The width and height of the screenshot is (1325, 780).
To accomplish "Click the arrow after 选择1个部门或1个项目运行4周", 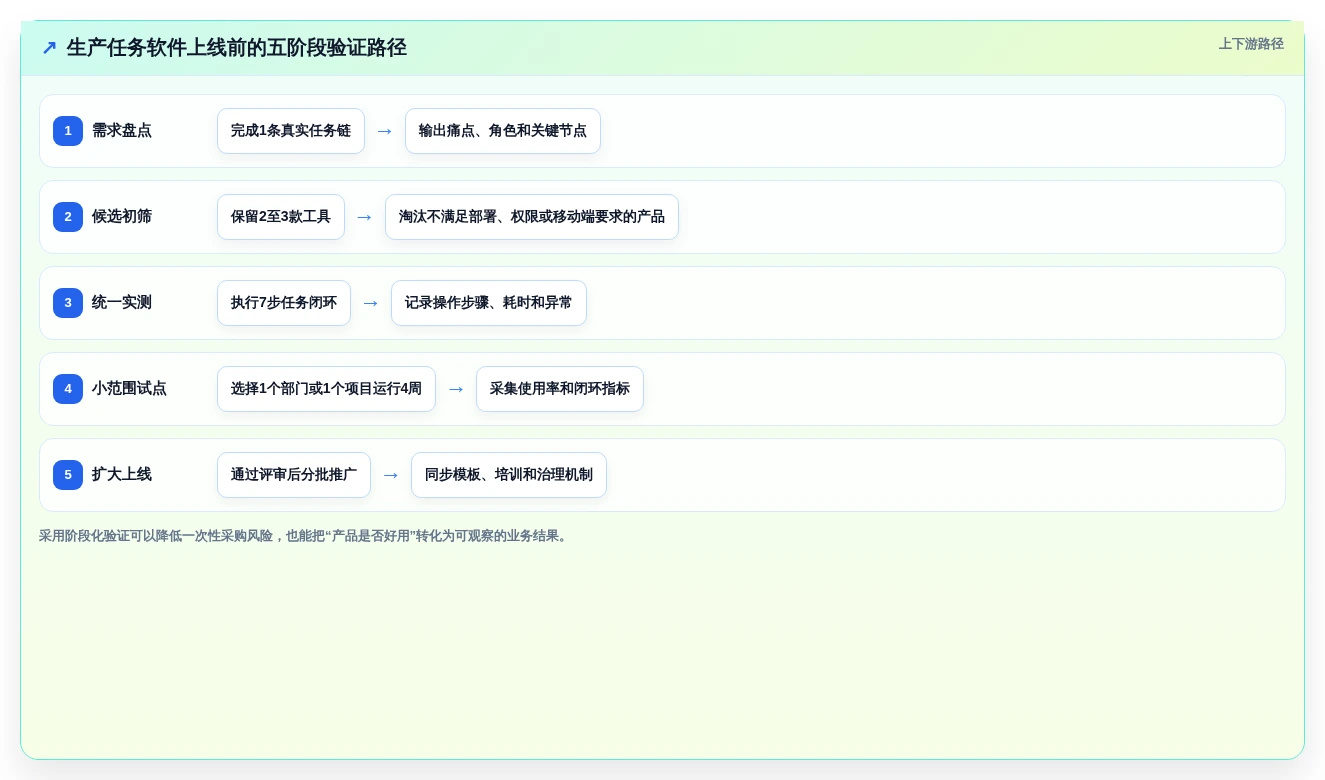I will pyautogui.click(x=456, y=389).
